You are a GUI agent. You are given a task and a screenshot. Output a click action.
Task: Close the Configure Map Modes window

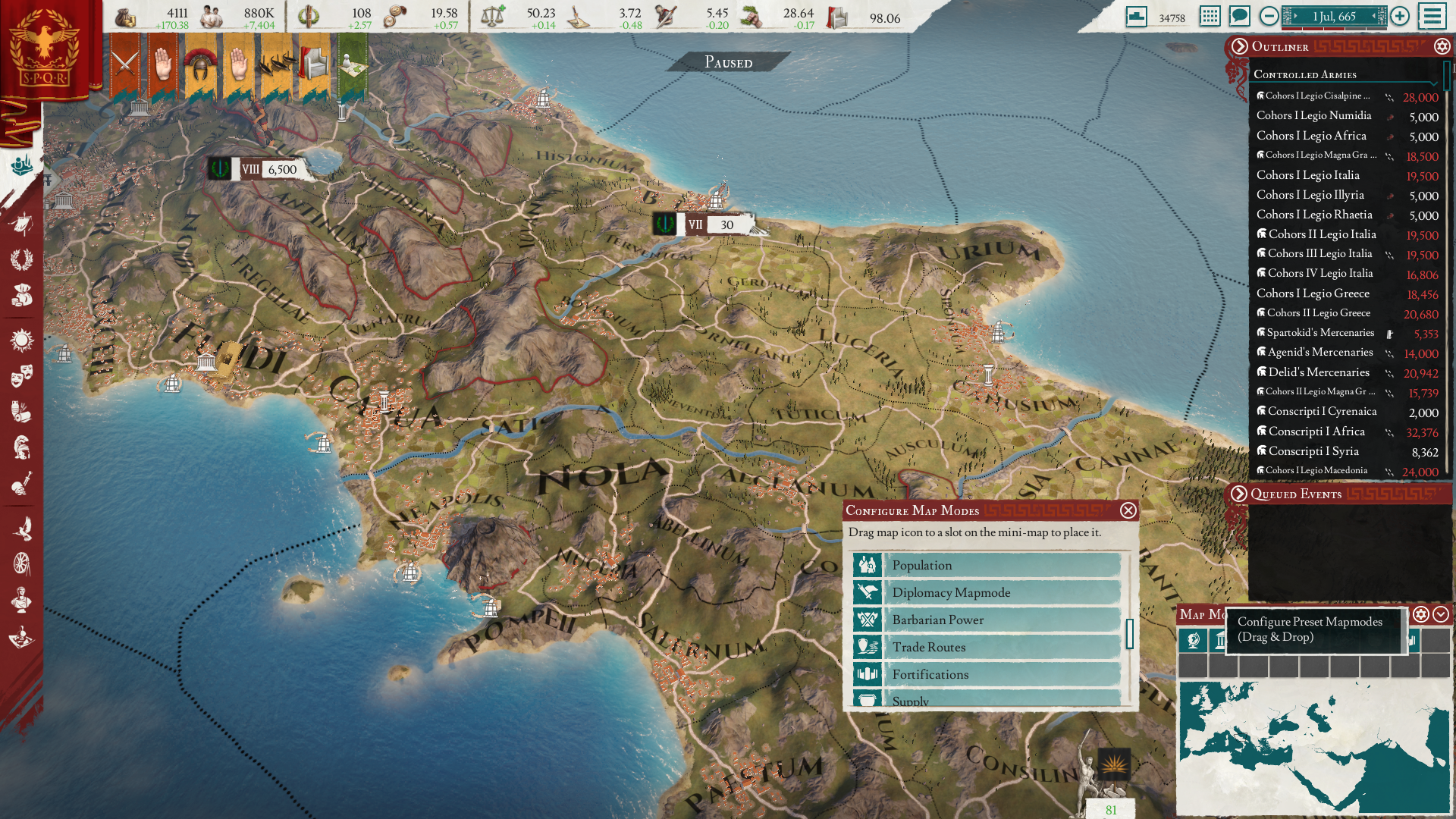1128,510
